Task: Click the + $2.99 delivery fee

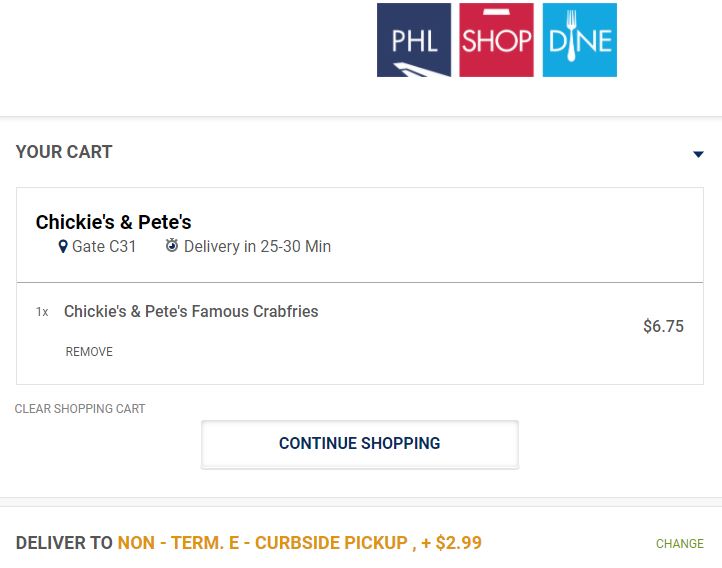Action: click(451, 543)
